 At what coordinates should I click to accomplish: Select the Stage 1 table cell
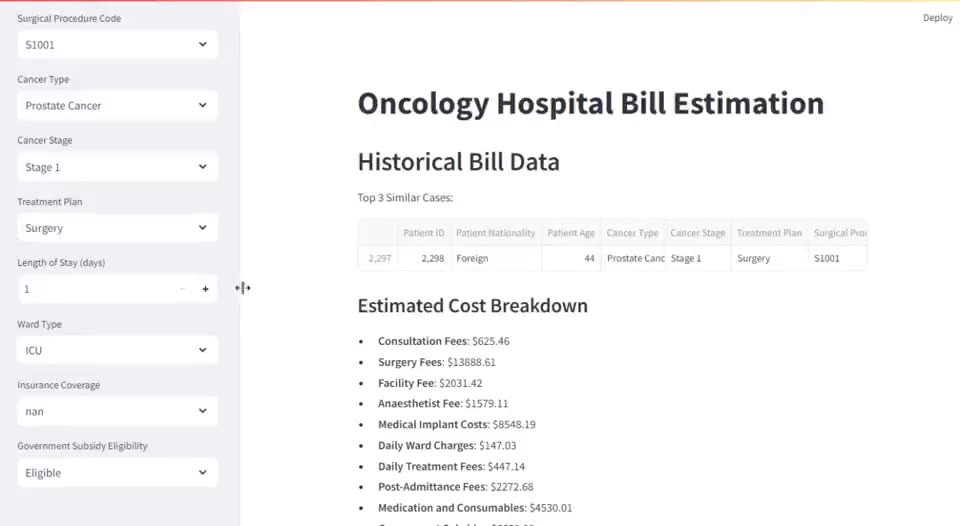698,258
